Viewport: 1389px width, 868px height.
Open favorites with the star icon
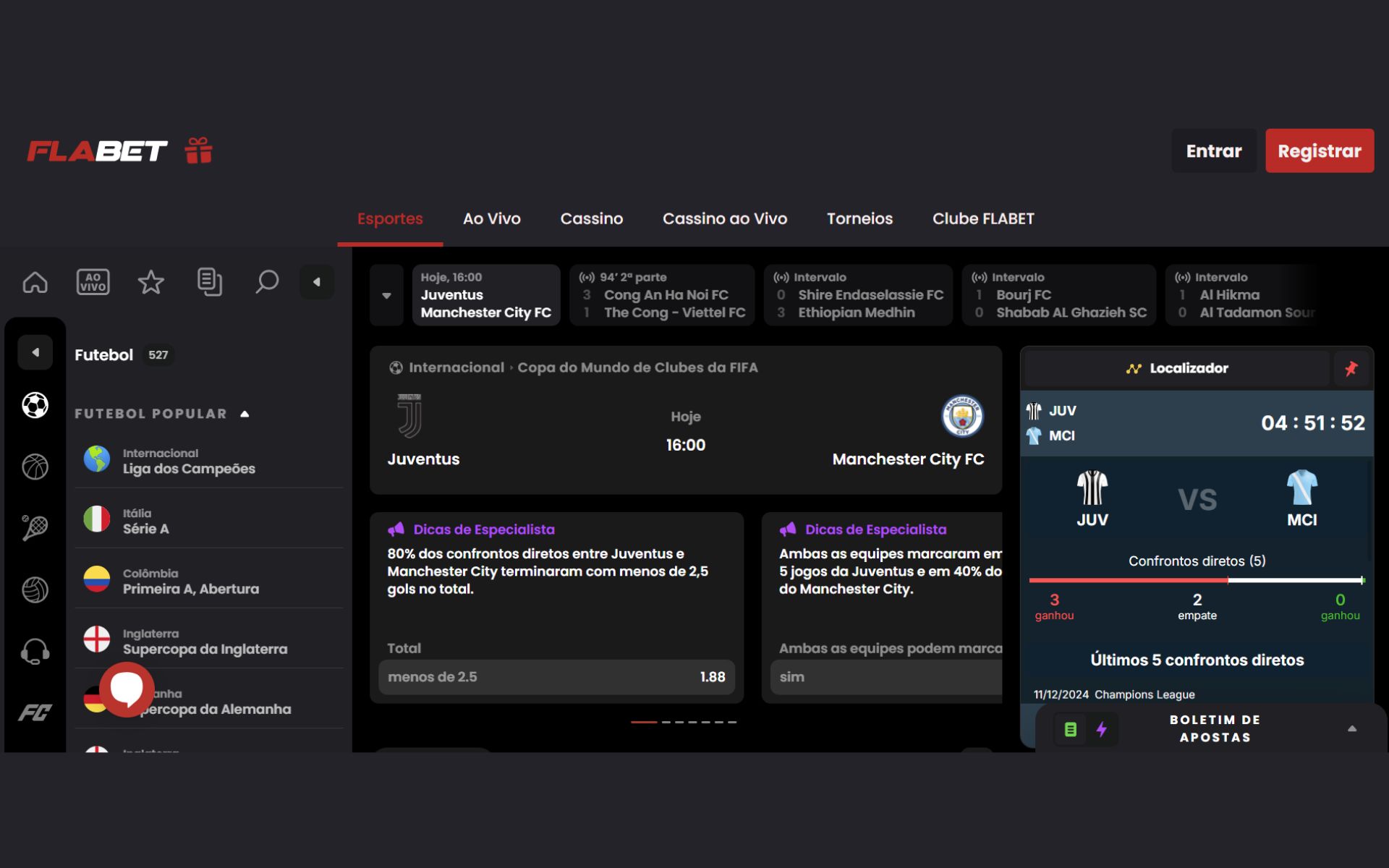150,282
